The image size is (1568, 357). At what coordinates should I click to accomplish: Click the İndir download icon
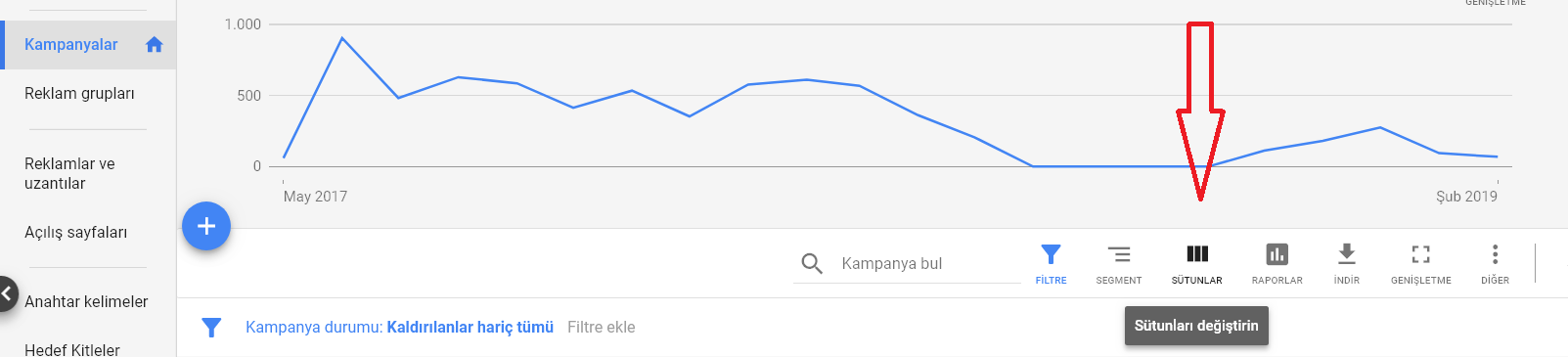pos(1347,254)
